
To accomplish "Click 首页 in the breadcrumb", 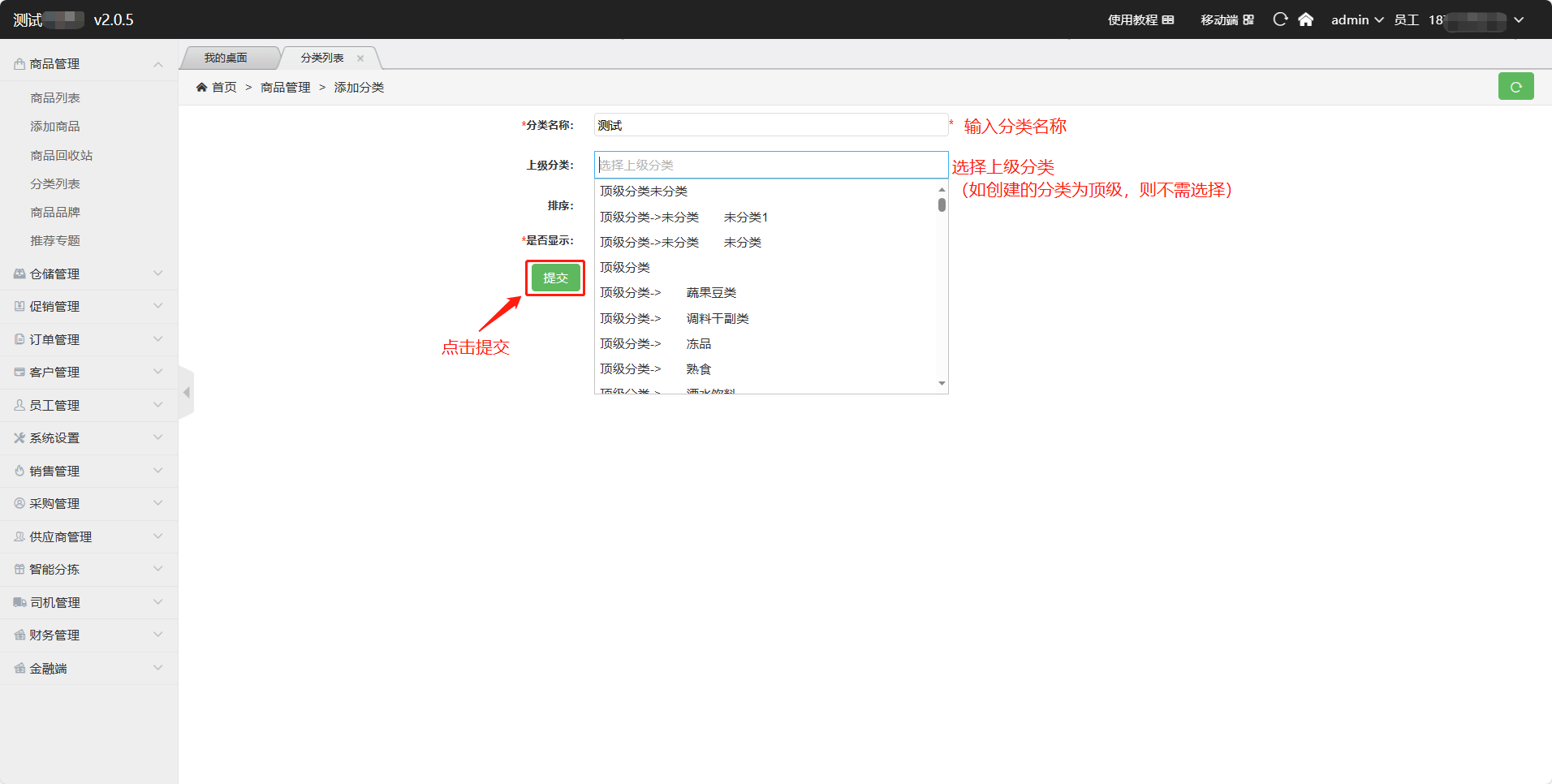I will tap(224, 88).
